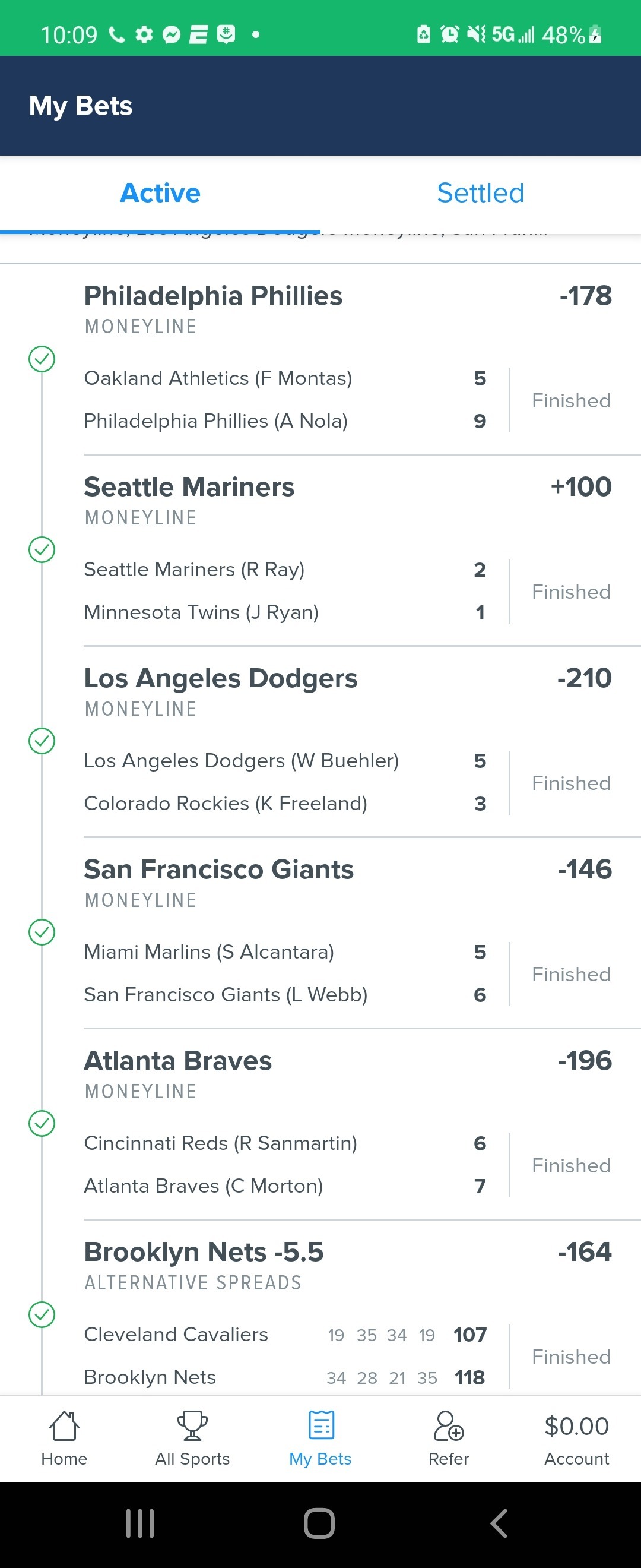Open Brooklyn Nets -5.5 alternative spread
Image resolution: width=641 pixels, height=1568 pixels.
[203, 1252]
